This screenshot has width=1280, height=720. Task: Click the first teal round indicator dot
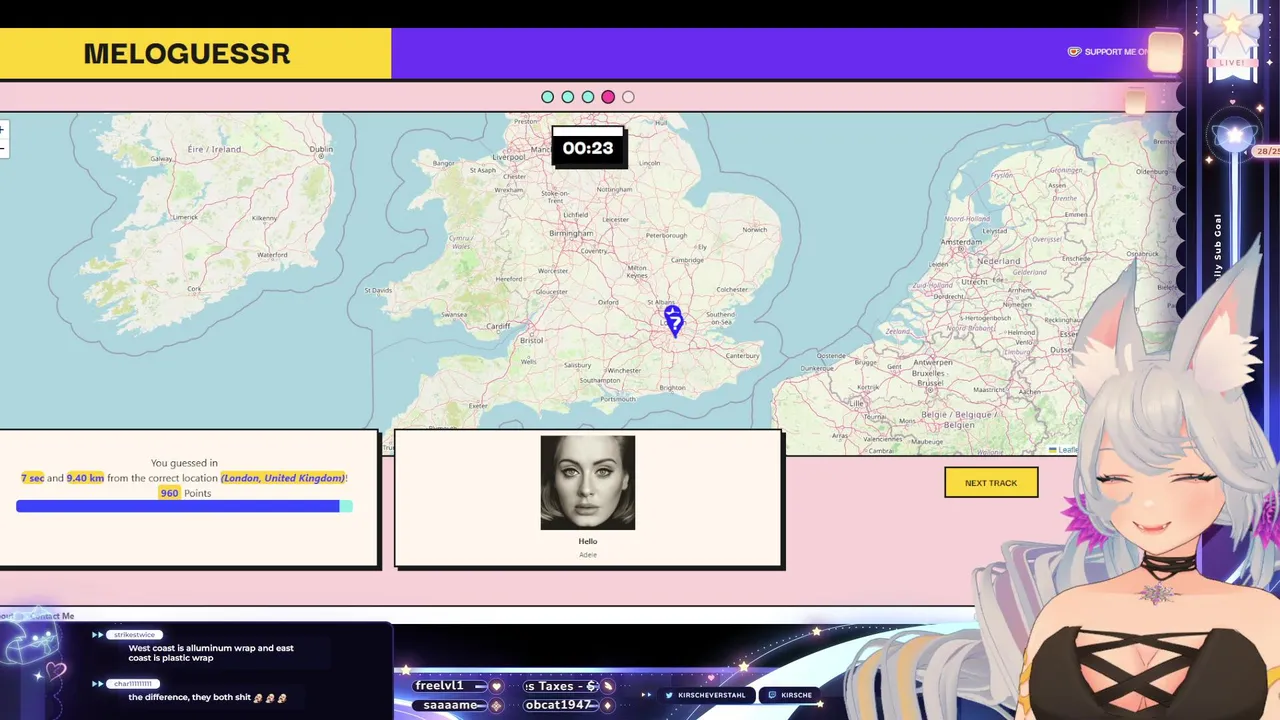(x=547, y=97)
